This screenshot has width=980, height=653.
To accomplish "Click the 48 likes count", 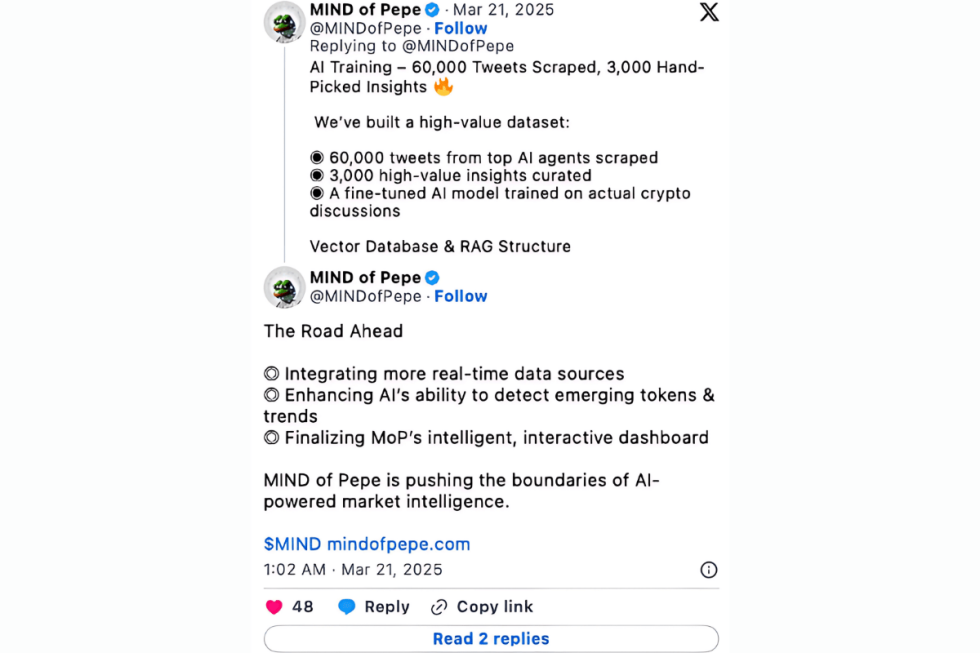I will (303, 607).
